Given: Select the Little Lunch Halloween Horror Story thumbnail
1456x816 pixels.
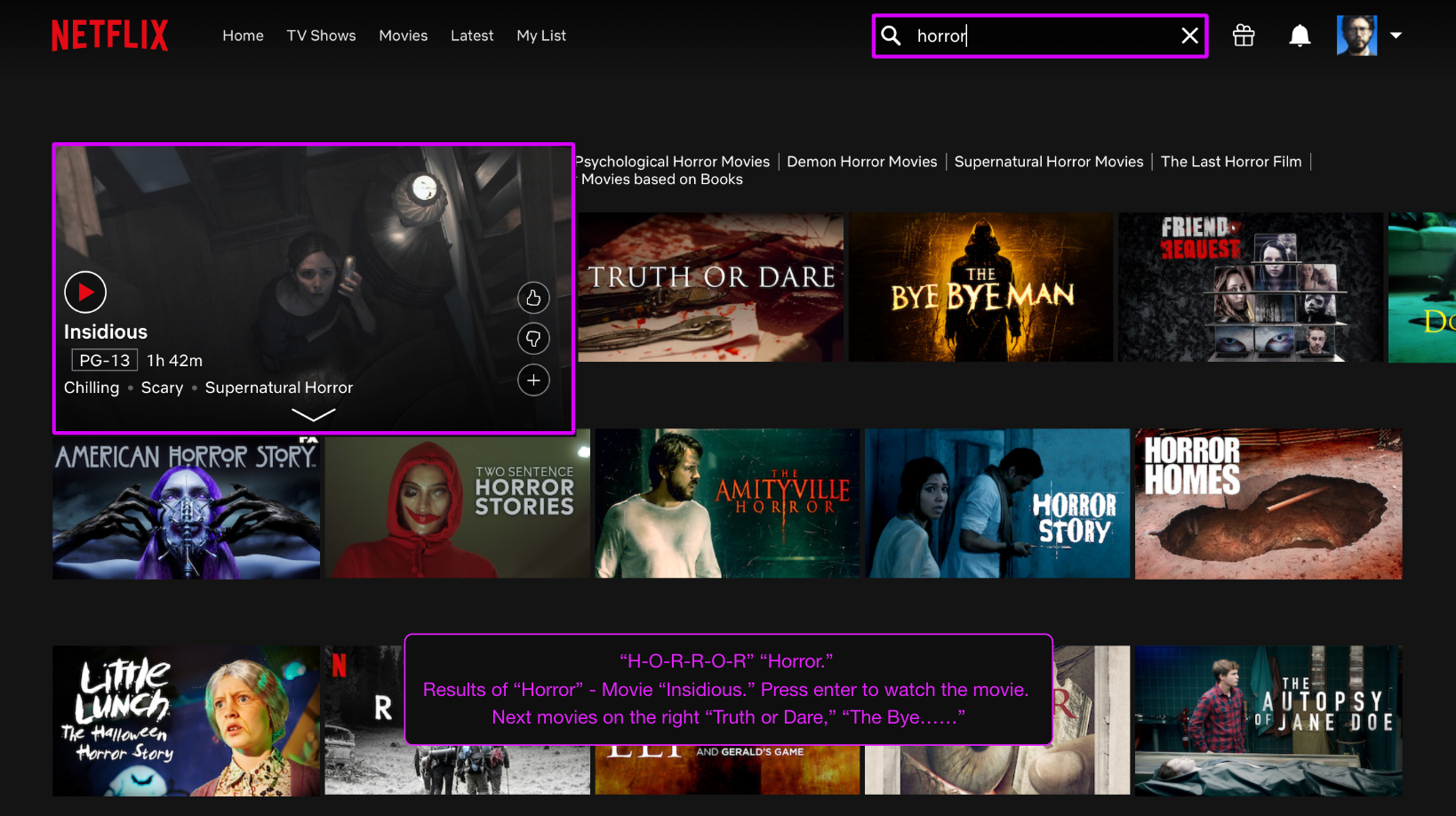Looking at the screenshot, I should click(186, 721).
